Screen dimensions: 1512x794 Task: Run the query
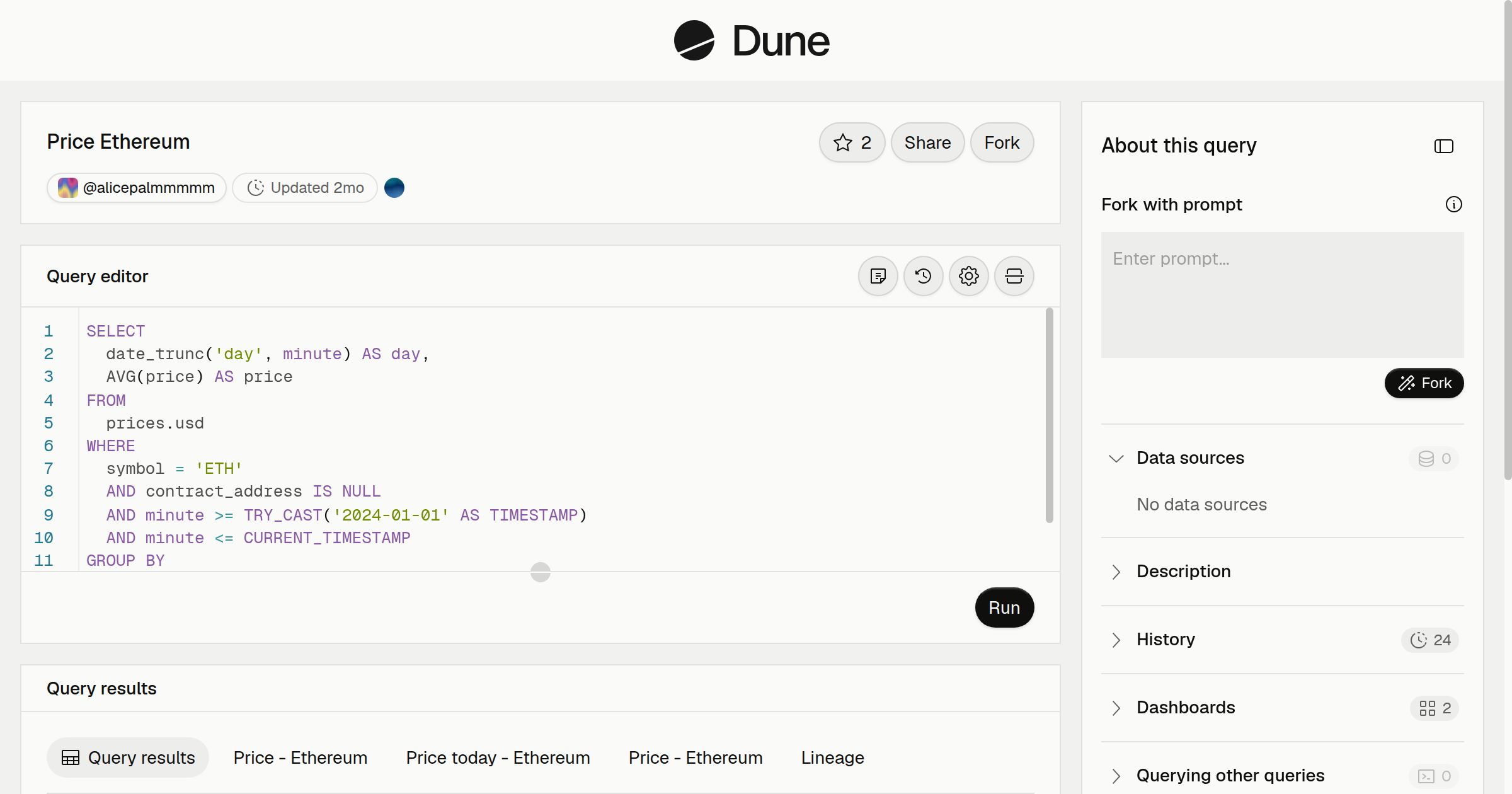(1004, 607)
